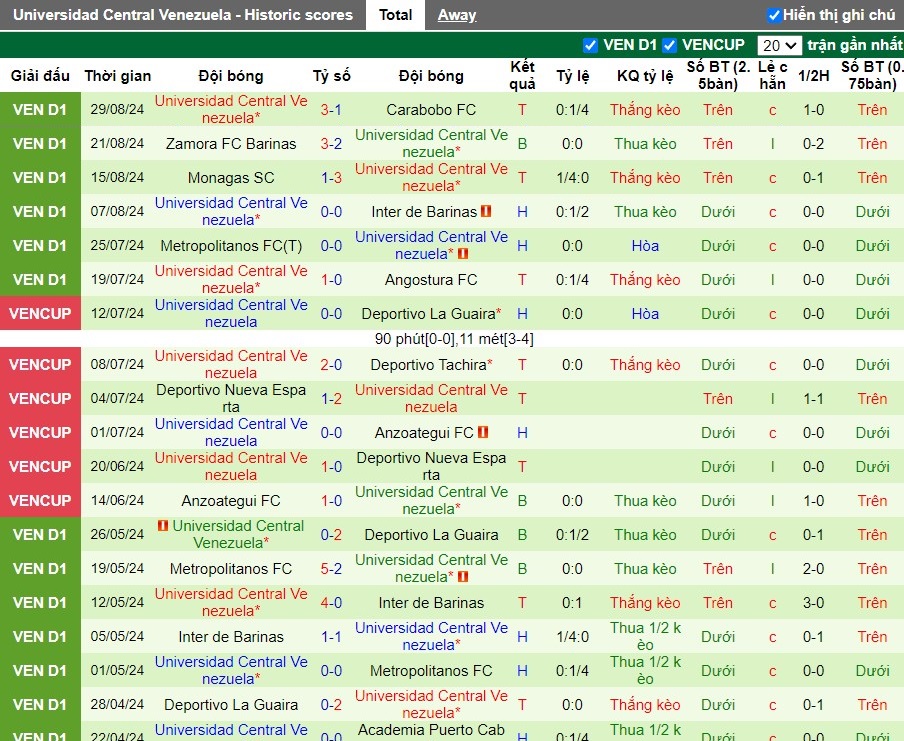Open Angostura FC team link
Viewport: 904px width, 741px height.
(x=431, y=280)
